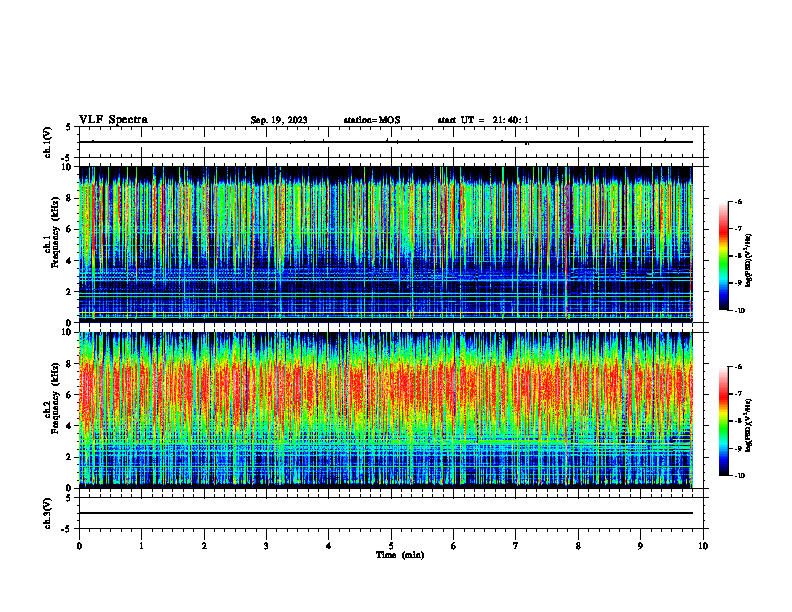Click the time axis tick label "9"
Viewport: 792px width, 612px height.
pyautogui.click(x=640, y=546)
